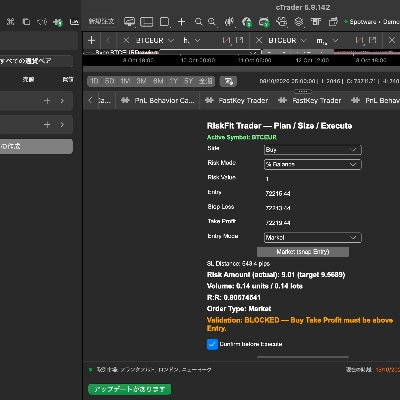The height and width of the screenshot is (400, 400).
Task: Select the 1M range button
Action: (125, 81)
